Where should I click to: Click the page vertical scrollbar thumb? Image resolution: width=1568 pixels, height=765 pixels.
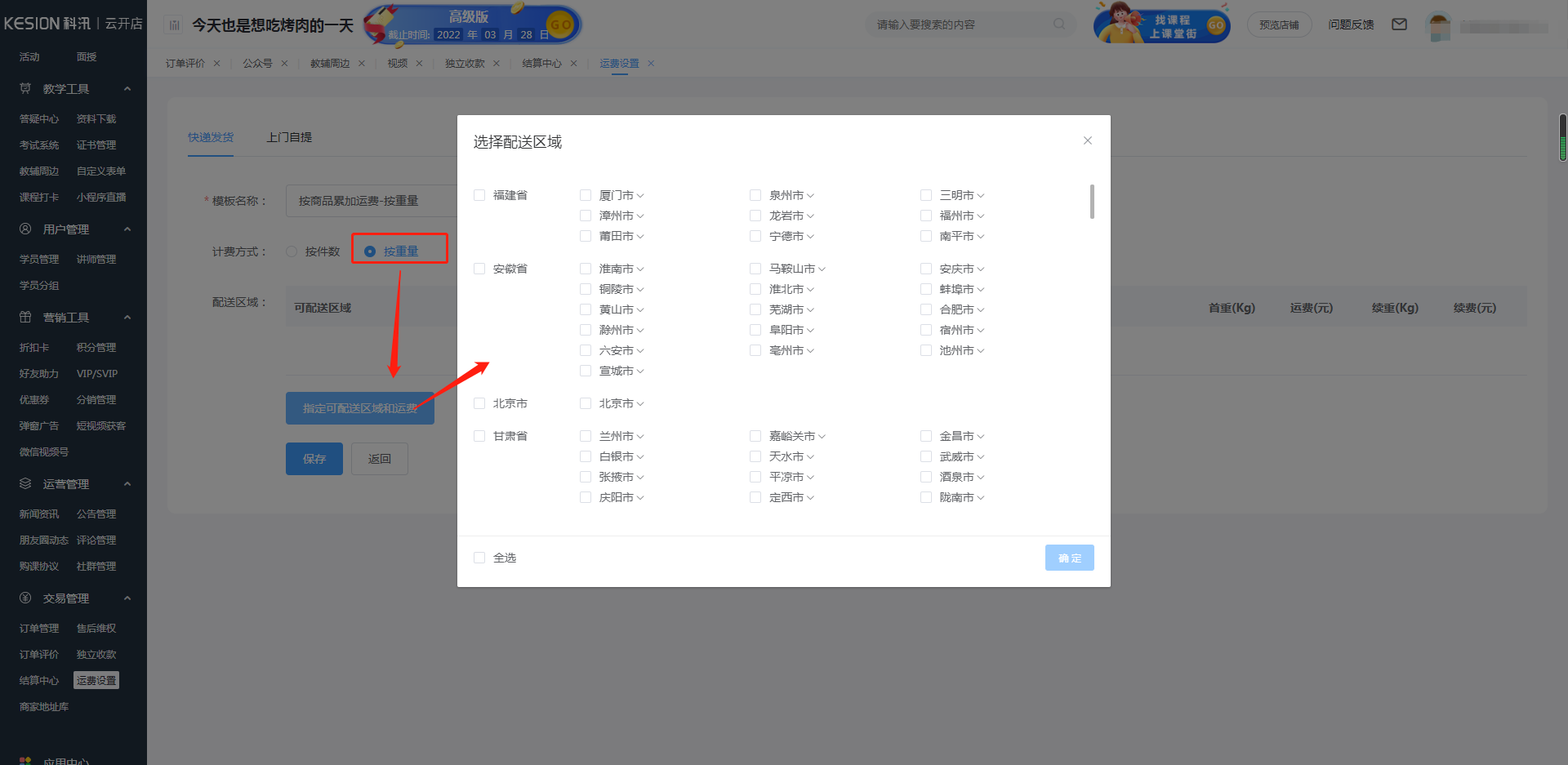pos(1563,137)
